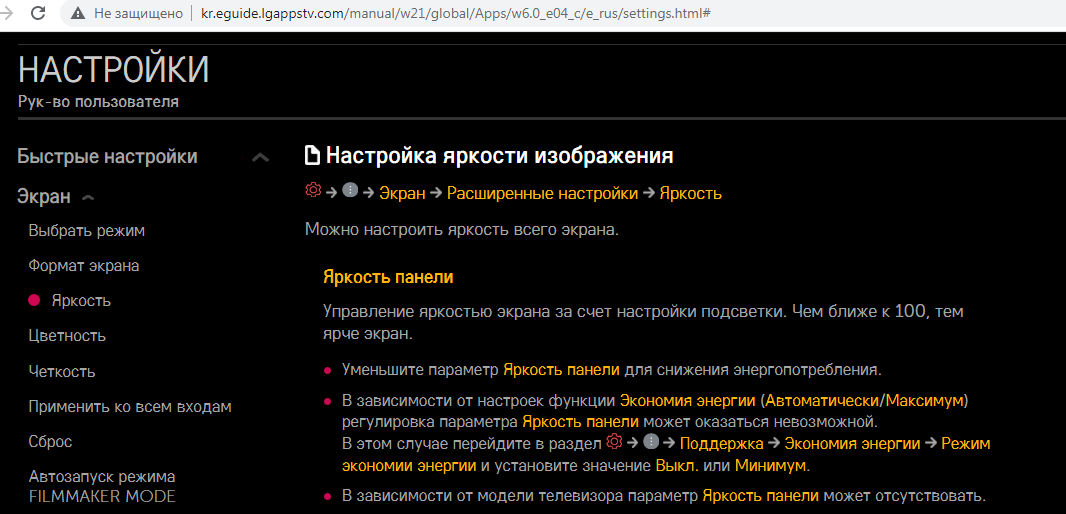Click the magenta dot beside Яркость in the sidebar
Viewport: 1066px width, 514px height.
tap(34, 300)
